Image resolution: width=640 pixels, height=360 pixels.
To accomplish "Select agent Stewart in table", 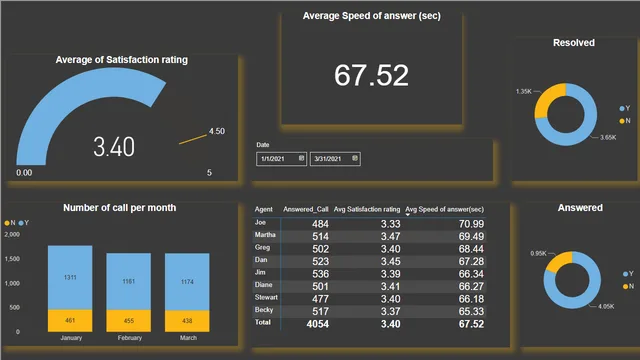I will click(x=266, y=297).
